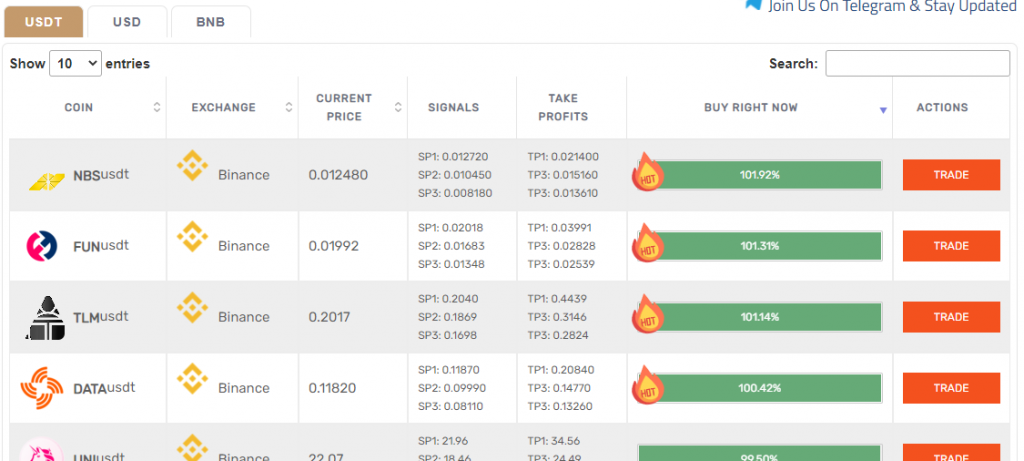Click the NBS coin logo icon
Viewport: 1024px width, 461px height.
pyautogui.click(x=45, y=180)
